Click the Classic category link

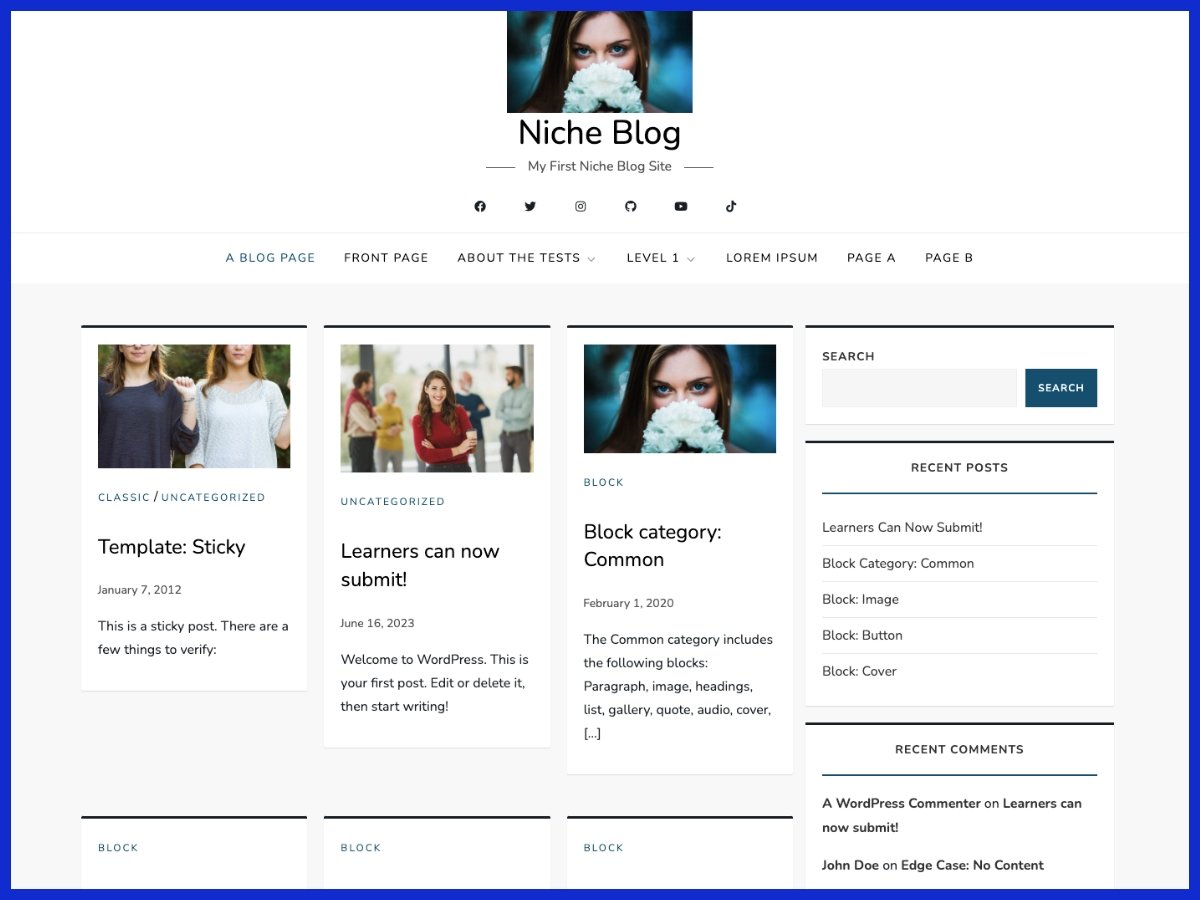[x=124, y=497]
